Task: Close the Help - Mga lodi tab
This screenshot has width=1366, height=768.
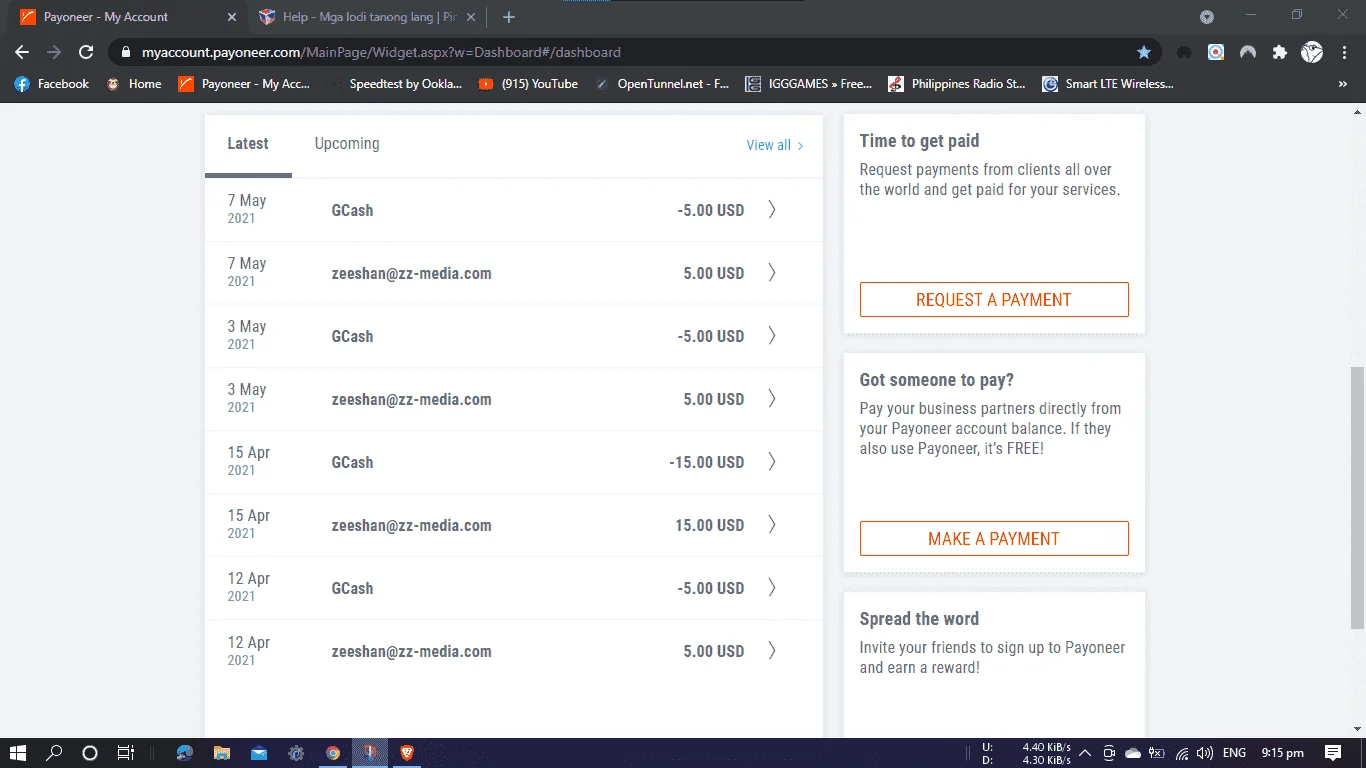Action: (471, 17)
